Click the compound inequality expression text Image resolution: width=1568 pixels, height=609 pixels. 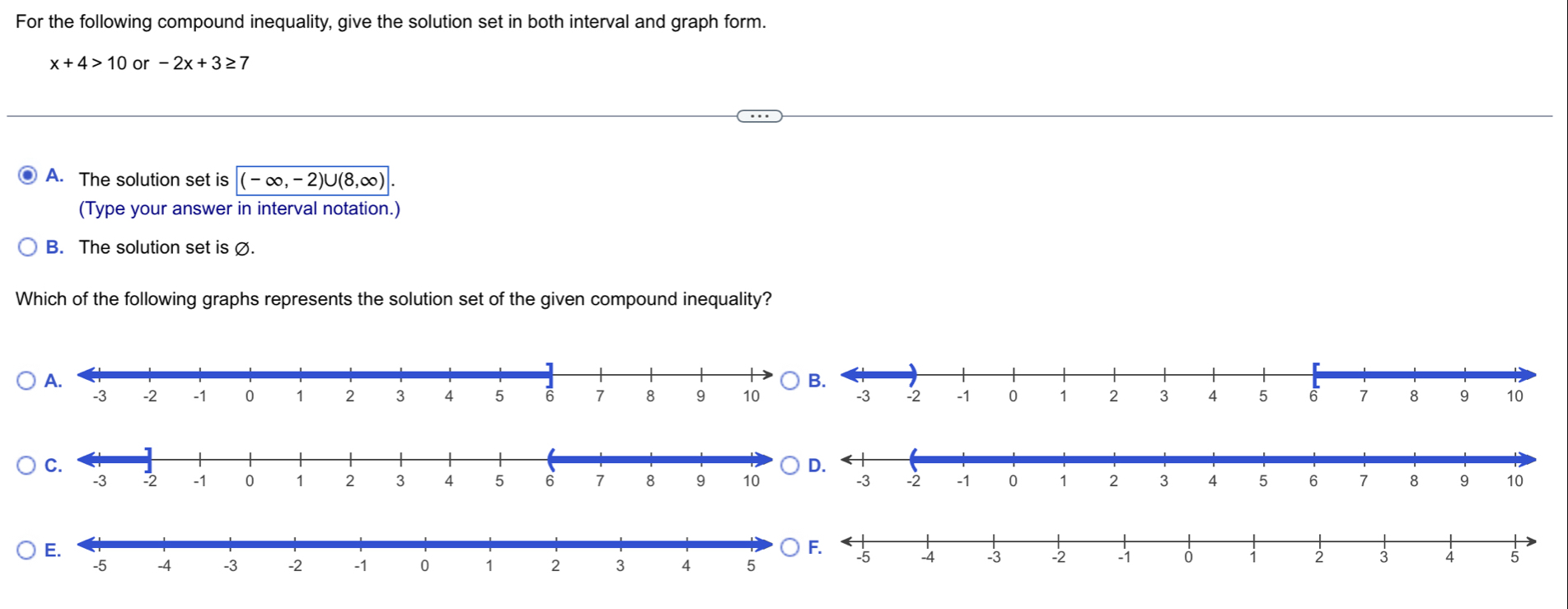click(x=149, y=63)
